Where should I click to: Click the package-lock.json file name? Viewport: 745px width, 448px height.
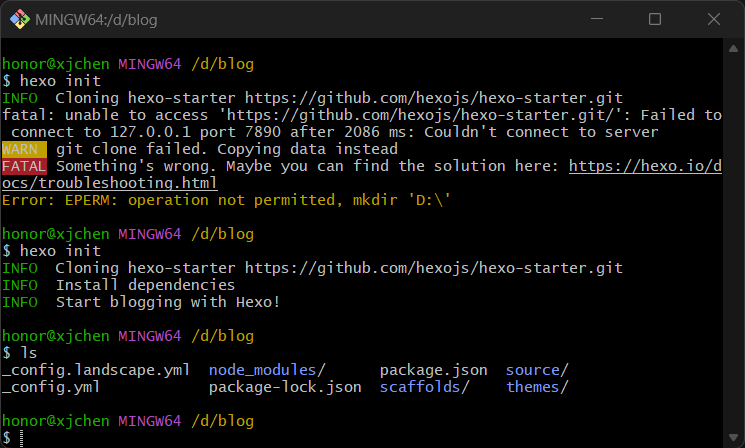point(285,388)
